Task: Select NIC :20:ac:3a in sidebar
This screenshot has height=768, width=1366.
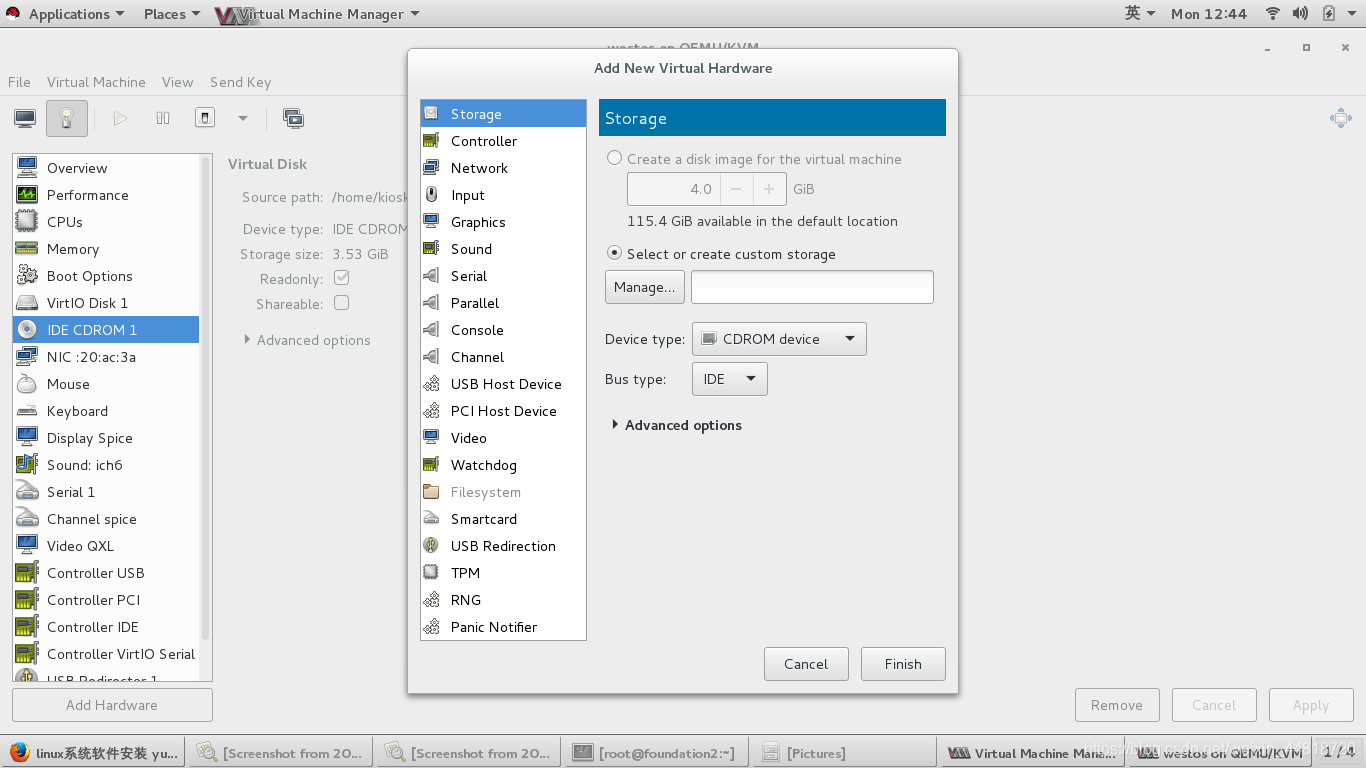Action: coord(106,357)
